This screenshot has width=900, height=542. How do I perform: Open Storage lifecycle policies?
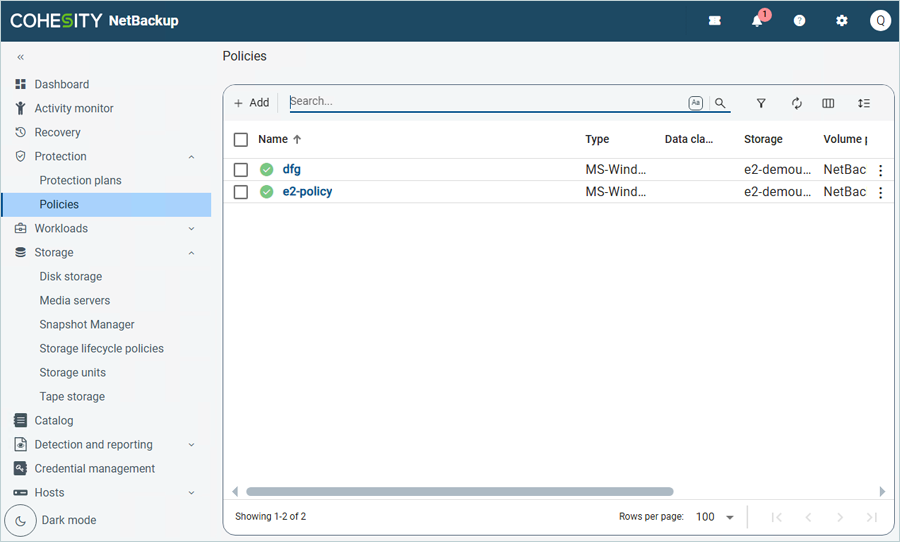pyautogui.click(x=101, y=348)
